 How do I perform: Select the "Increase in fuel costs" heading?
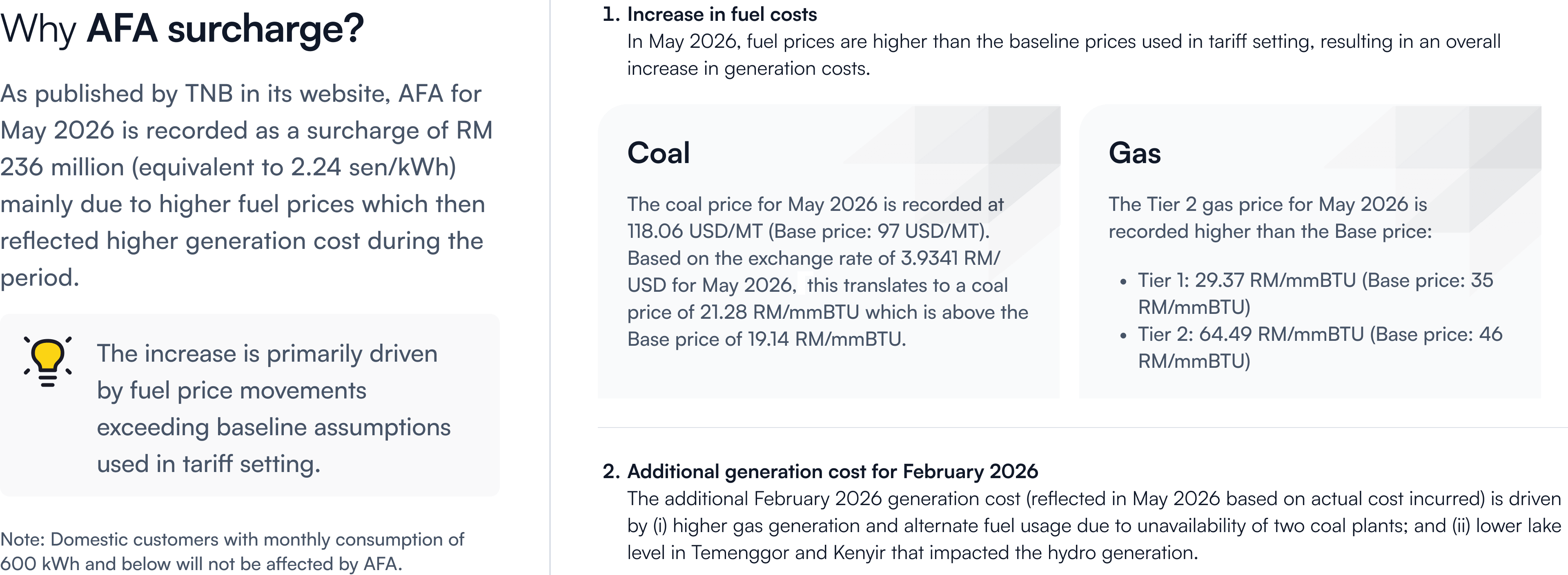(722, 14)
